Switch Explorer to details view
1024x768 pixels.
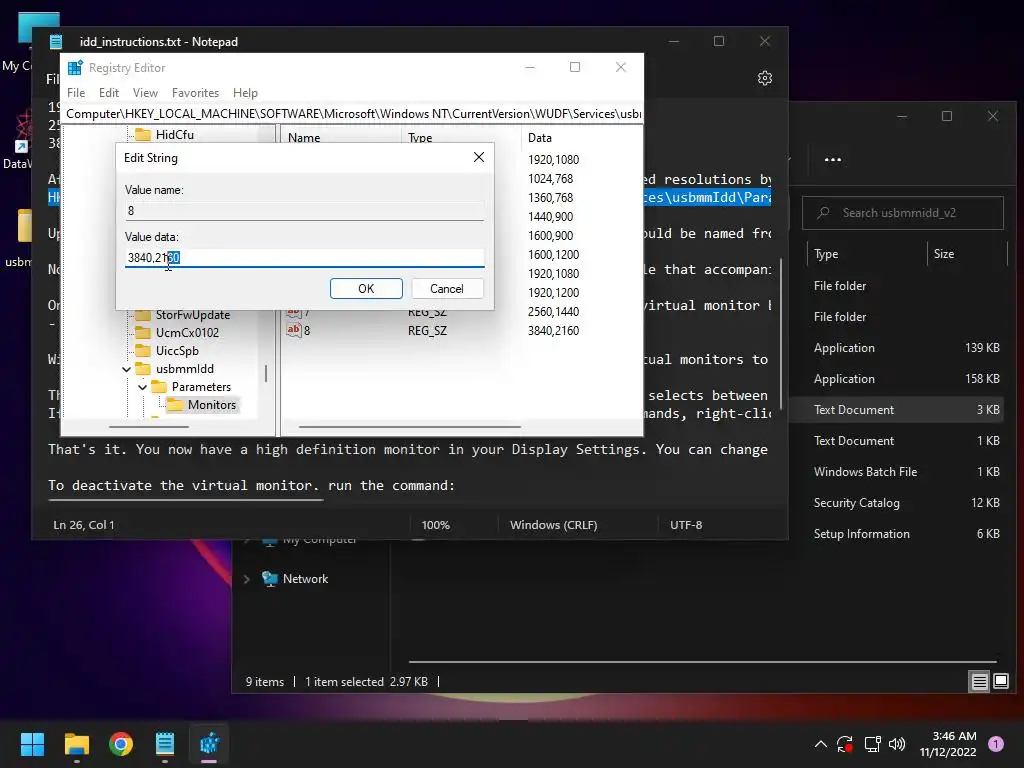pyautogui.click(x=979, y=682)
